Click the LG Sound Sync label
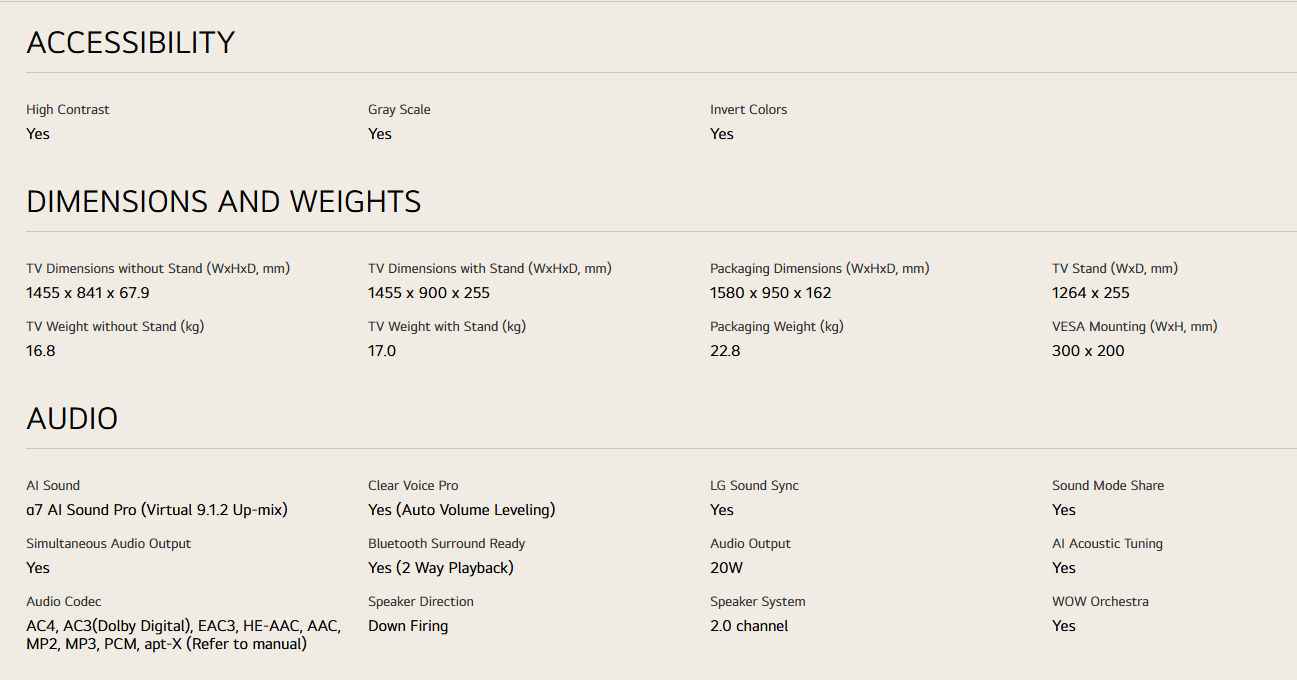1297x680 pixels. pyautogui.click(x=754, y=486)
